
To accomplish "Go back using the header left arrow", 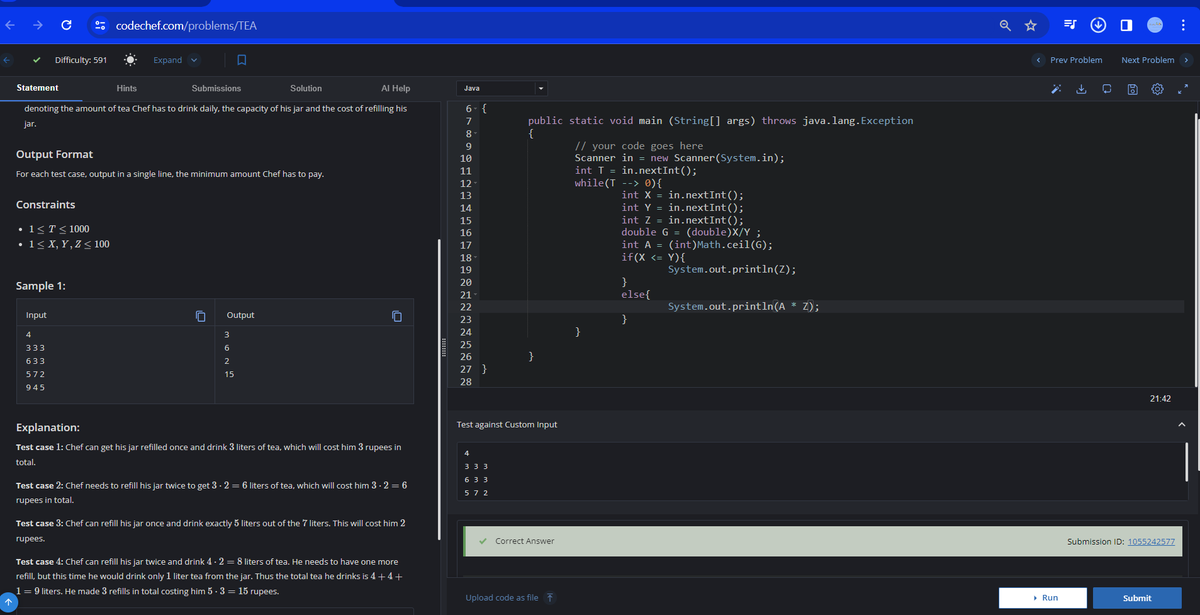I will point(8,60).
